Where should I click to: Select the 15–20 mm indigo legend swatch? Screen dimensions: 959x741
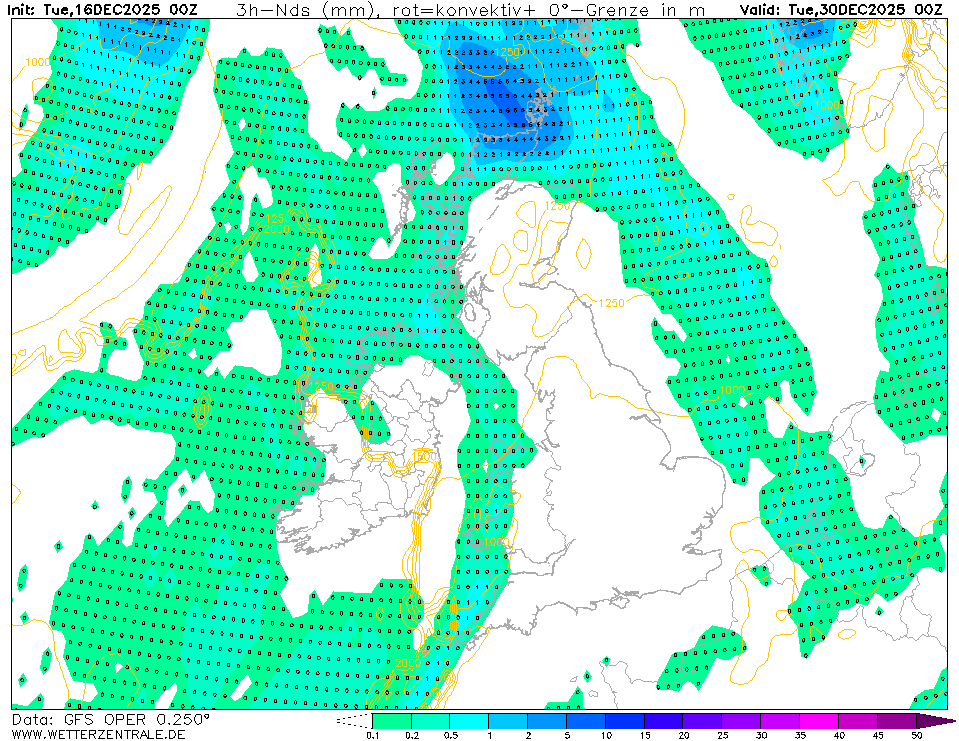click(x=663, y=720)
